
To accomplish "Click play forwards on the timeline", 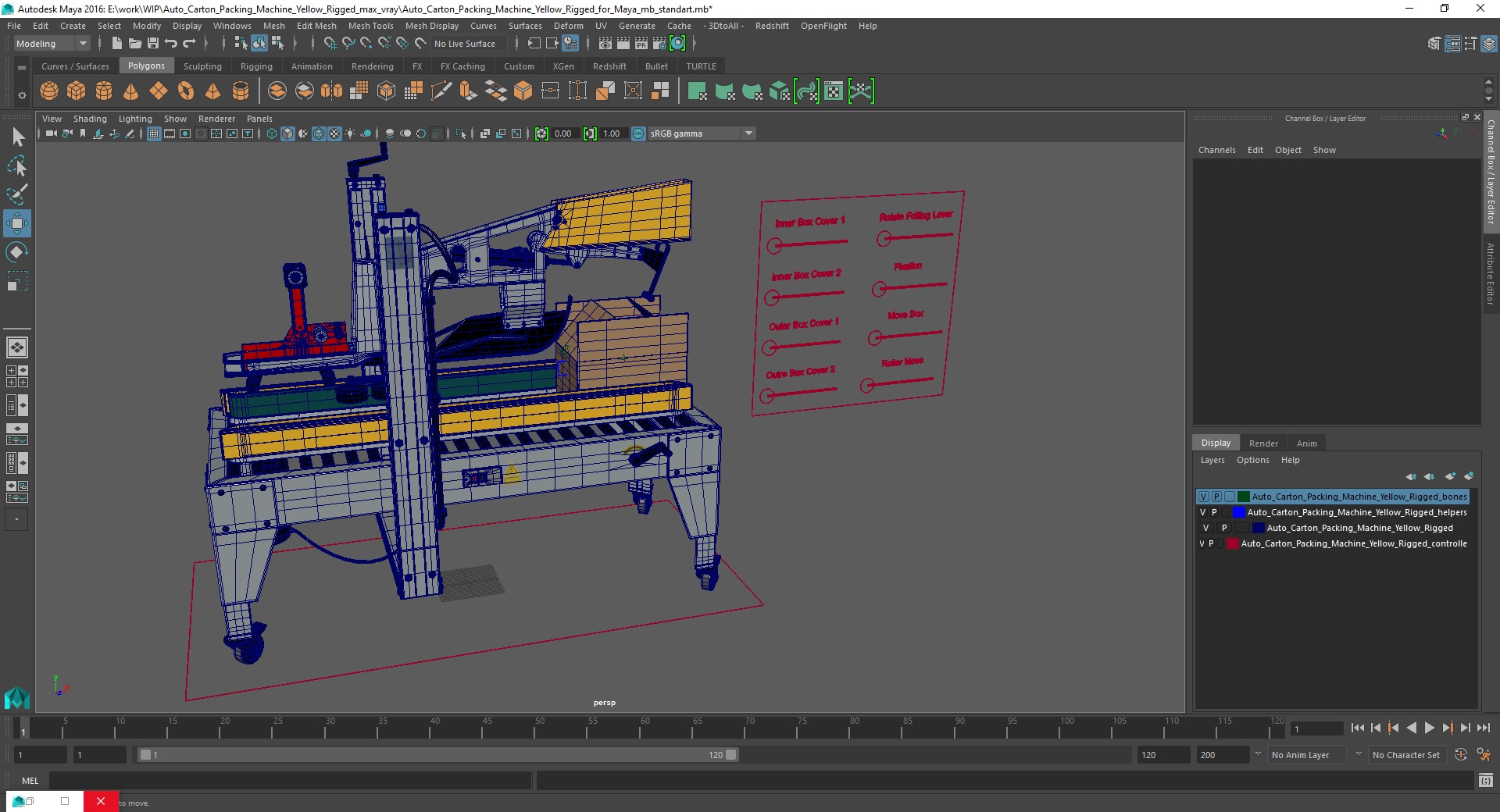I will (1429, 728).
